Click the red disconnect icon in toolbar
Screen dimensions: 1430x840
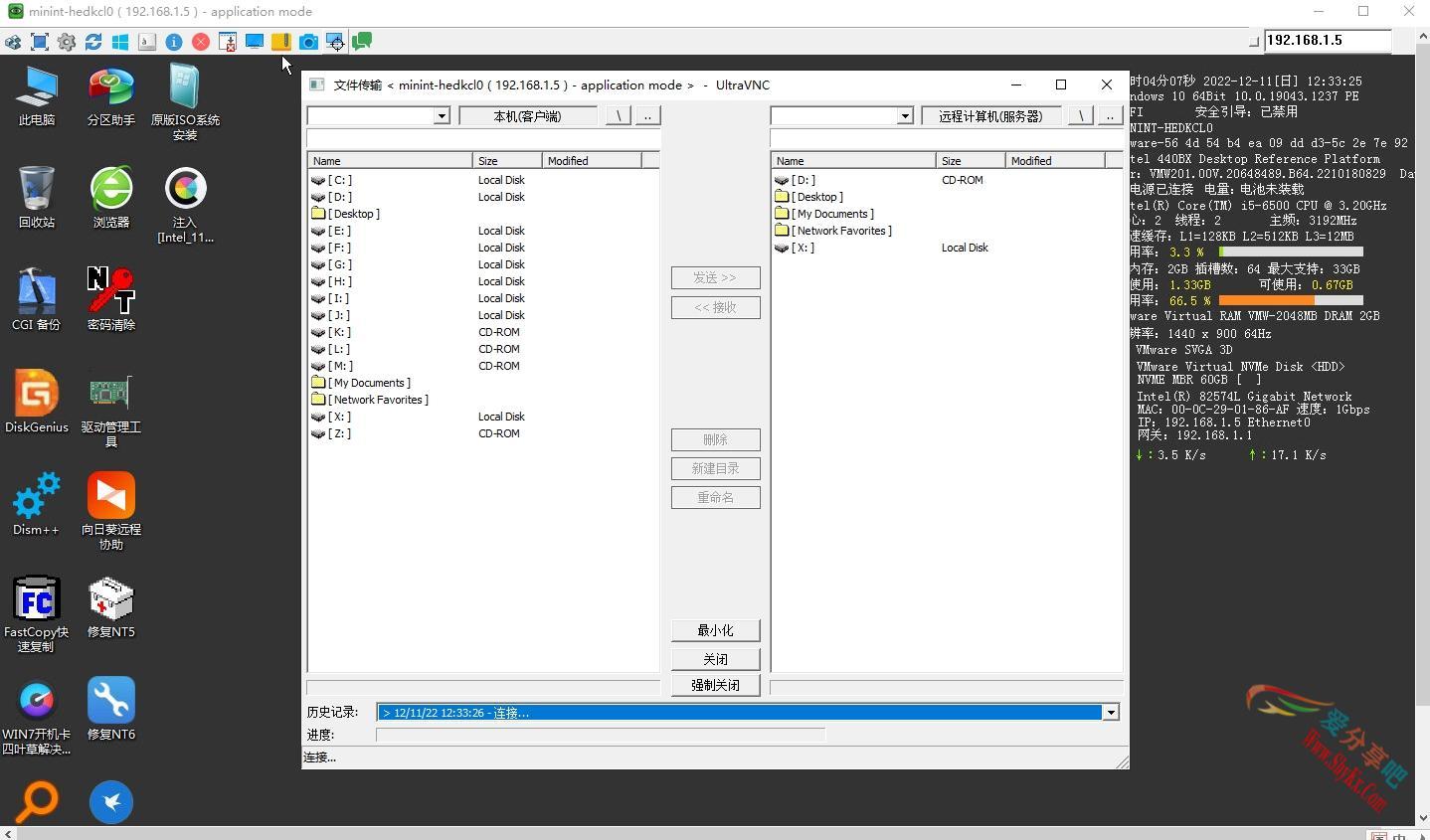pos(201,42)
